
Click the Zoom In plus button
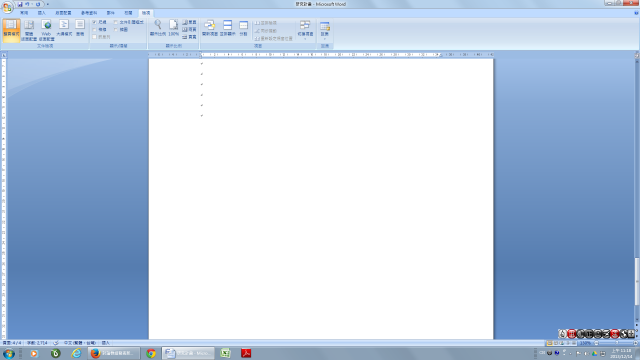click(x=635, y=343)
